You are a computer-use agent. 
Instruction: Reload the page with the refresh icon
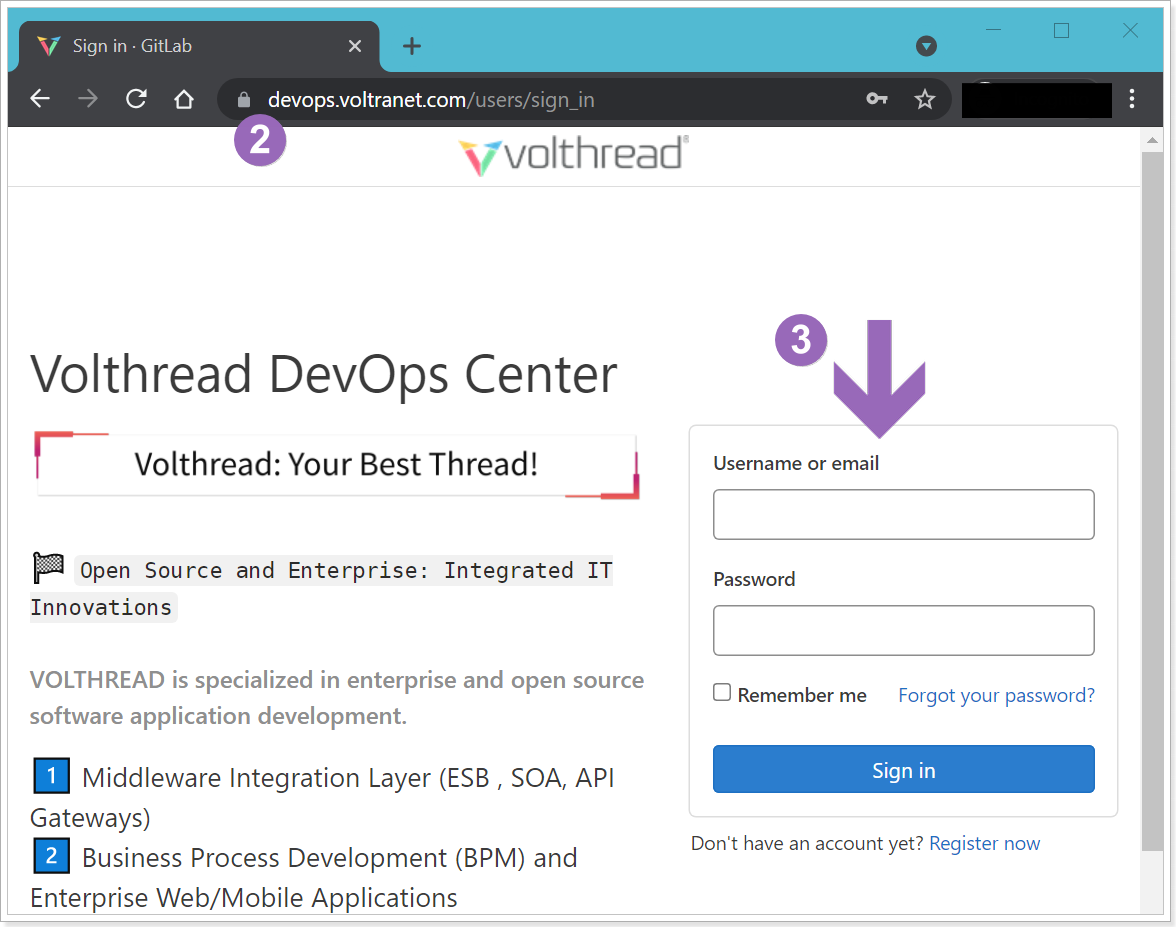point(136,99)
